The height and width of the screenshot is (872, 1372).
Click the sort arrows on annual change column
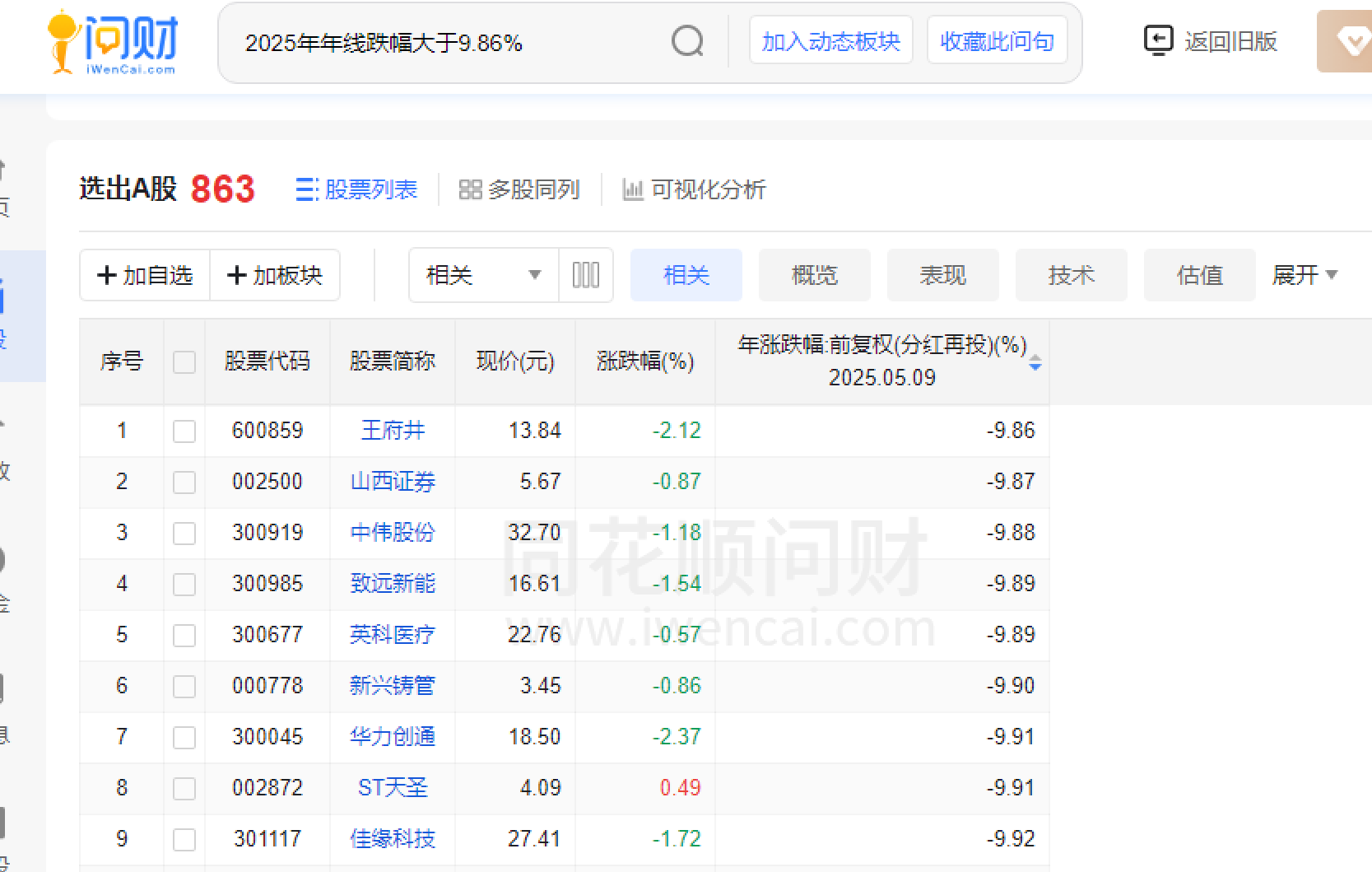point(1035,362)
